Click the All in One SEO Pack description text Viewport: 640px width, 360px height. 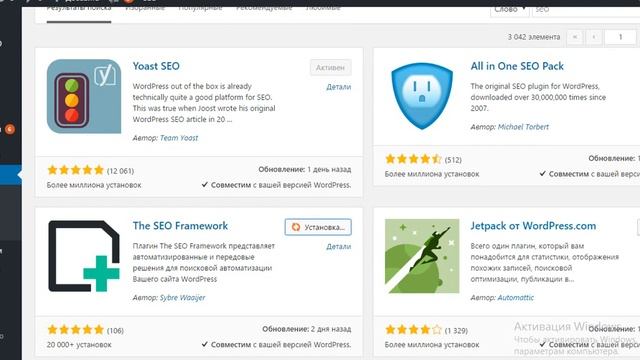[538, 97]
